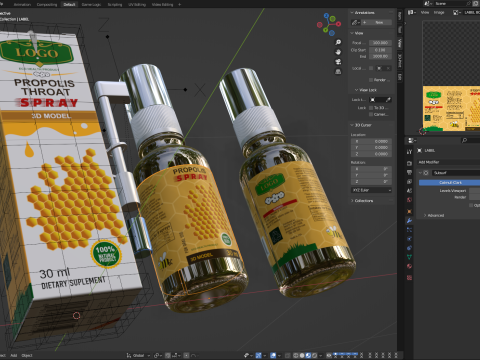The width and height of the screenshot is (480, 360).
Task: Enable the Render Region checkbox
Action: 371,80
